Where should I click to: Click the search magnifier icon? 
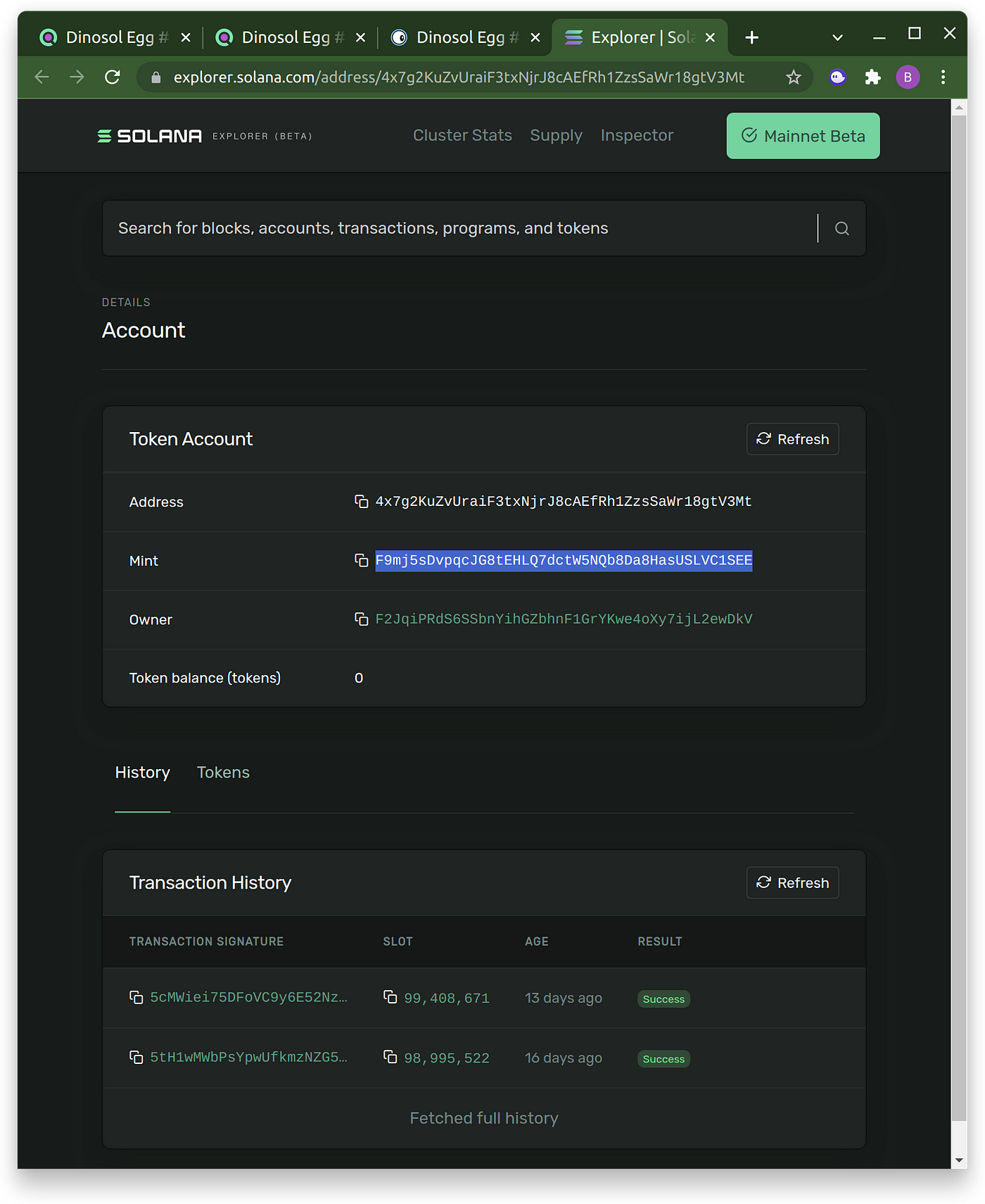[842, 229]
